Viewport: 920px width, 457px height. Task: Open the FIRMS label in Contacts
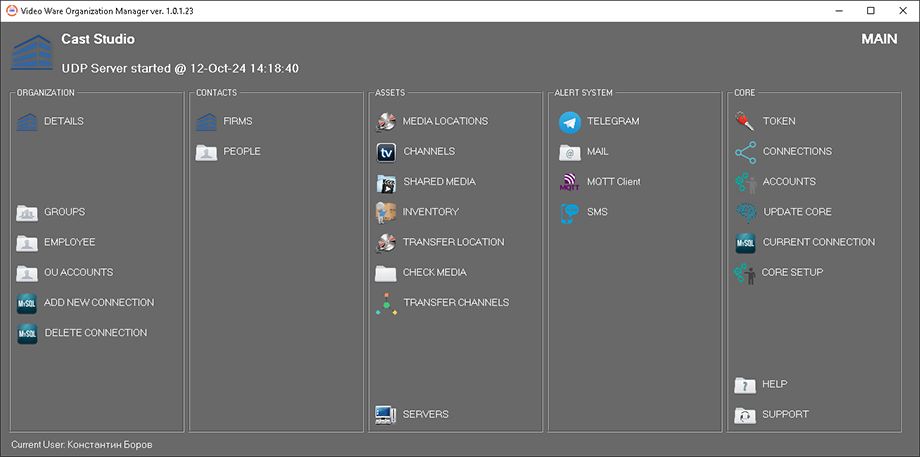[x=238, y=121]
